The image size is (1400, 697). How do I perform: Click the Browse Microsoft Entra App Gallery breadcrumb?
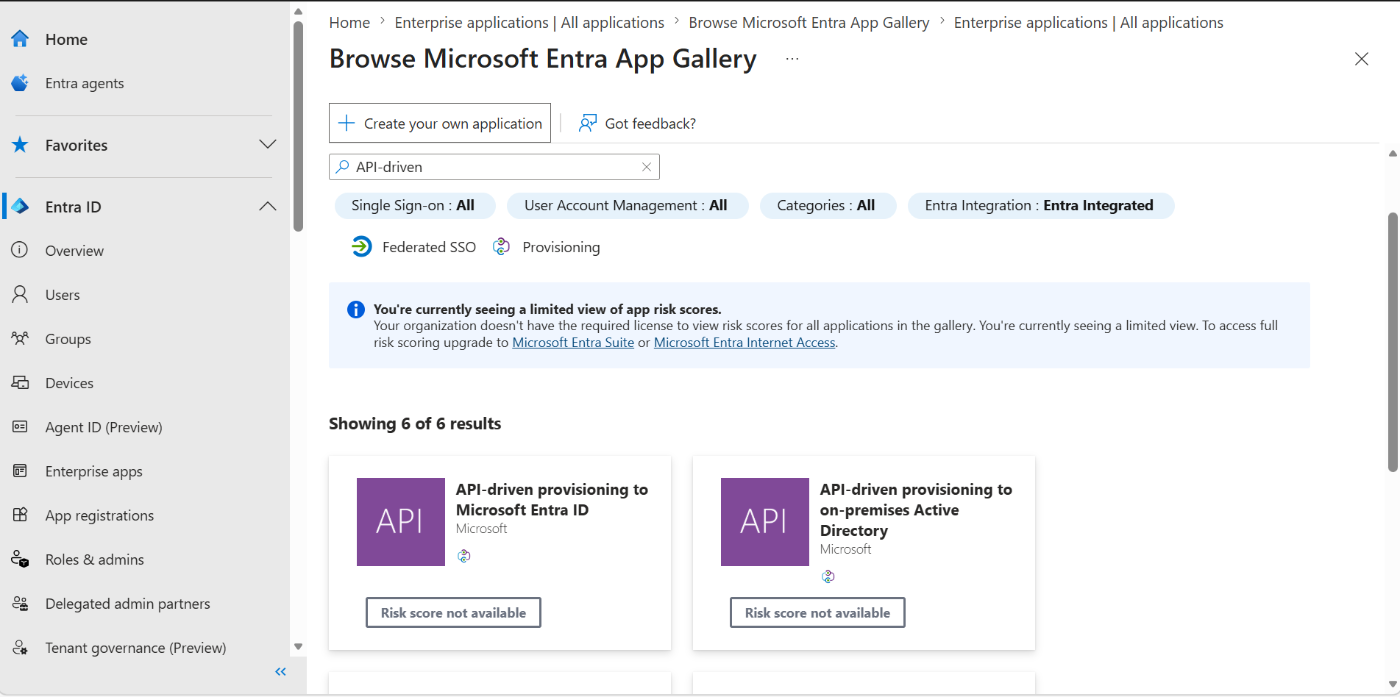click(809, 22)
